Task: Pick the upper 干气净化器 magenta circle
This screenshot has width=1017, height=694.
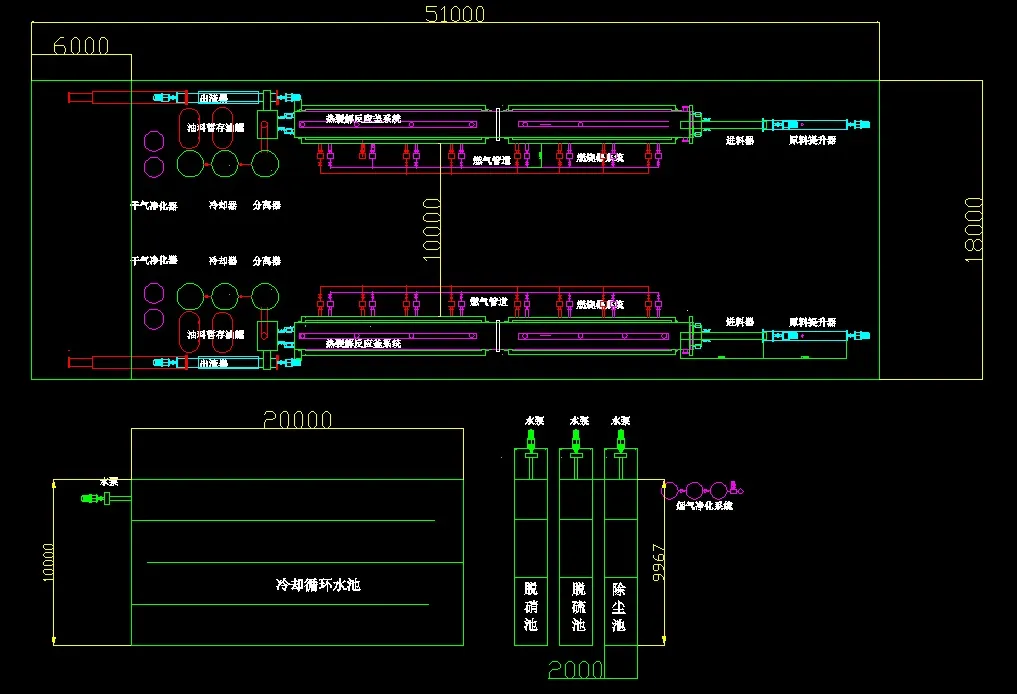Action: click(x=154, y=142)
